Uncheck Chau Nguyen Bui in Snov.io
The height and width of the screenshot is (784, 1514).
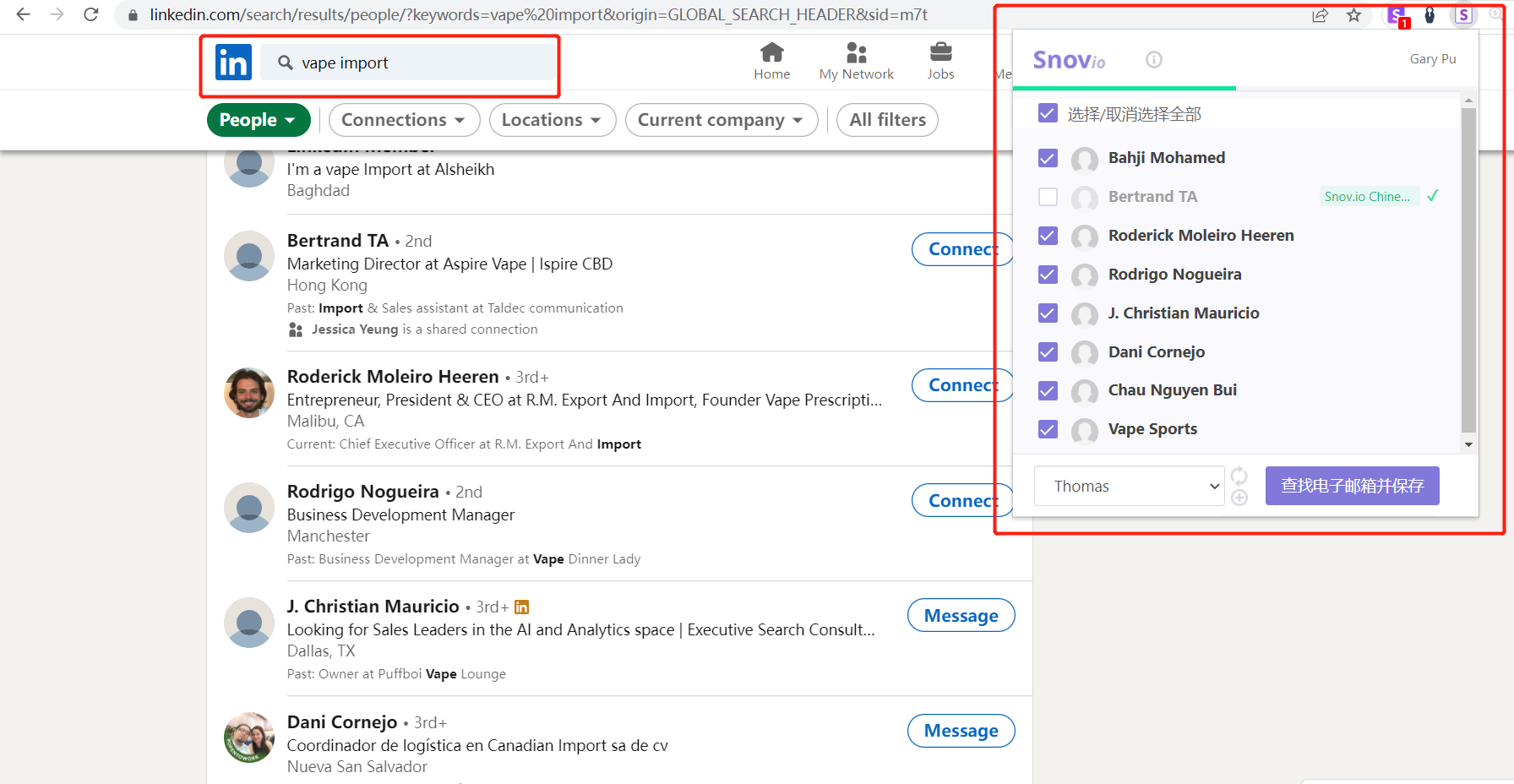tap(1048, 390)
